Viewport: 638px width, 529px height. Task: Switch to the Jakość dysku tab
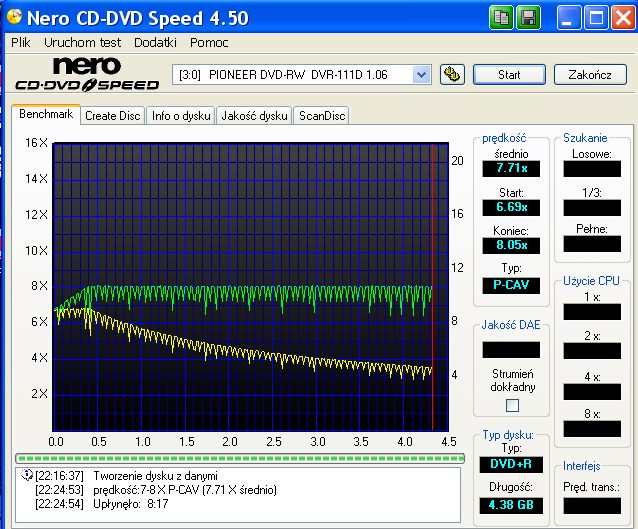tap(254, 116)
